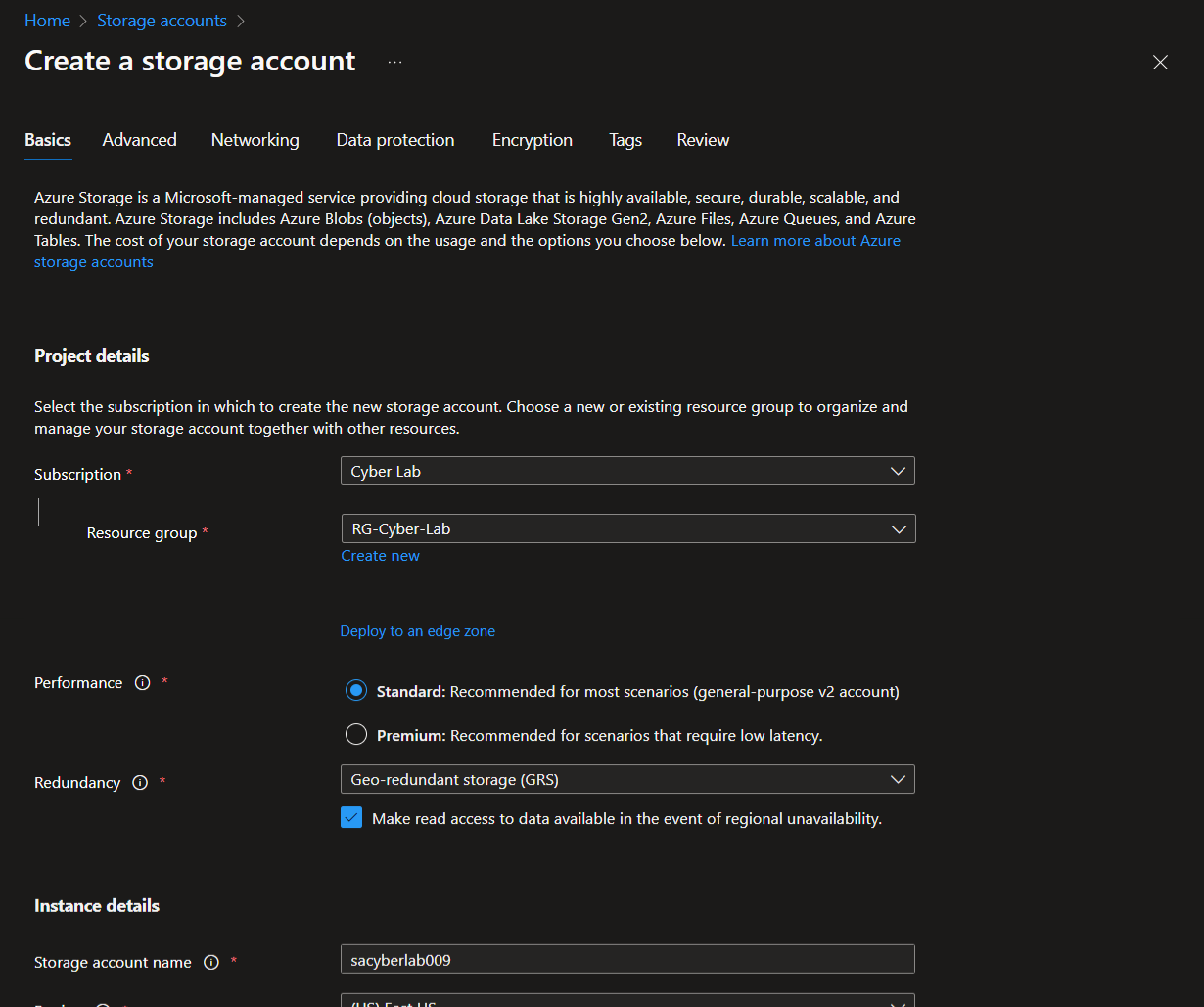Click the Storage account name input field

click(x=627, y=960)
